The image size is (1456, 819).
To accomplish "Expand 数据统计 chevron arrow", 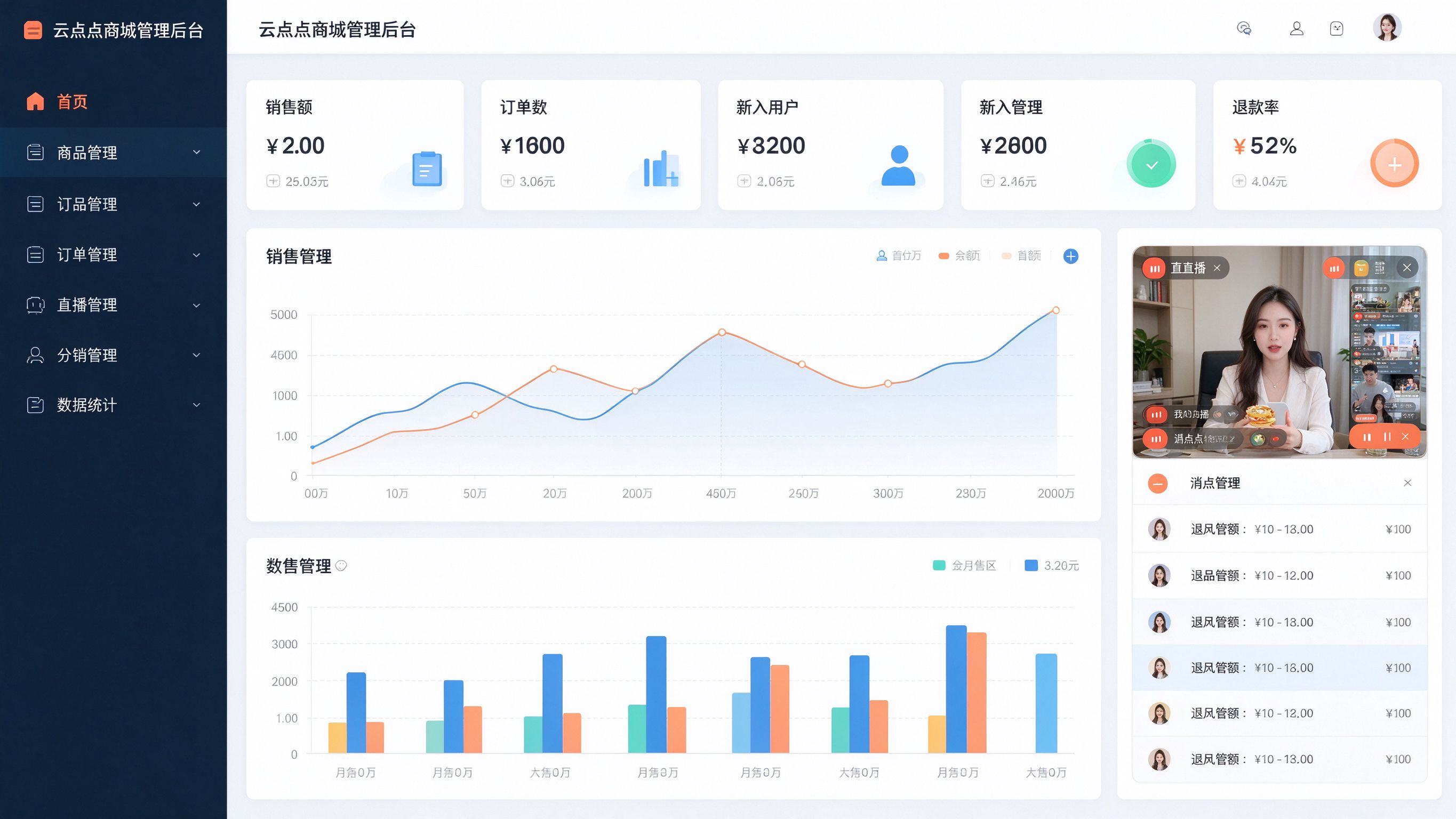I will [x=197, y=405].
